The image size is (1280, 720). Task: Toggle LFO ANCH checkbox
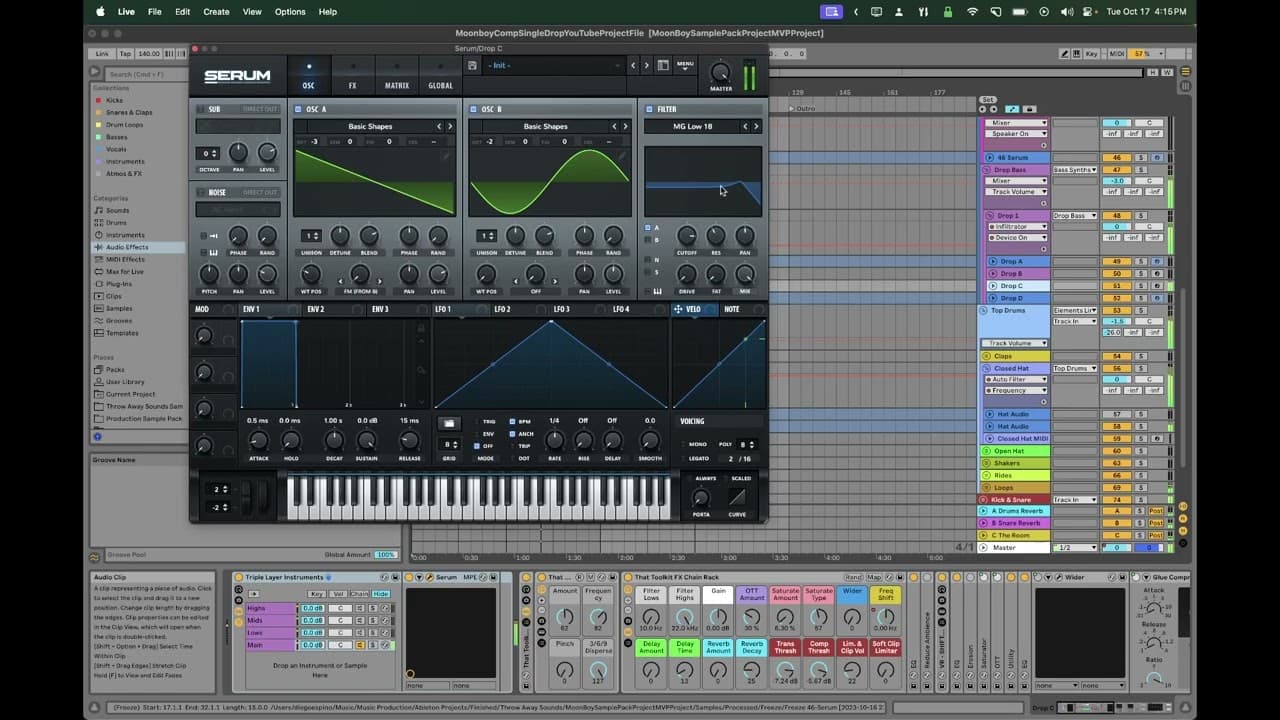[513, 434]
